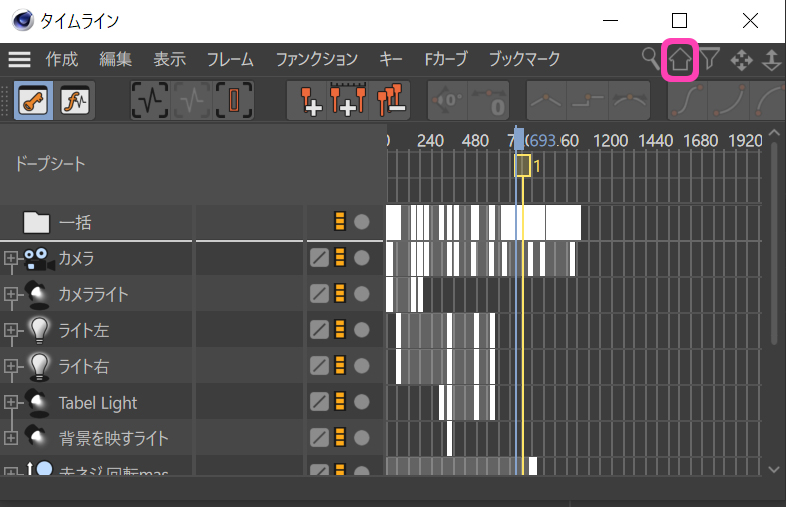Expand the ライト右 tree item

pyautogui.click(x=11, y=366)
